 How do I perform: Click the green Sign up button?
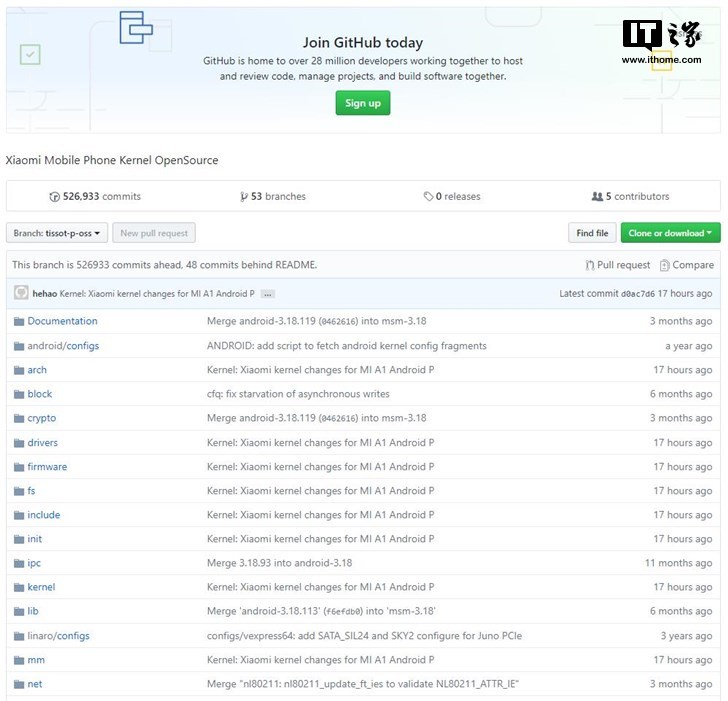click(363, 103)
